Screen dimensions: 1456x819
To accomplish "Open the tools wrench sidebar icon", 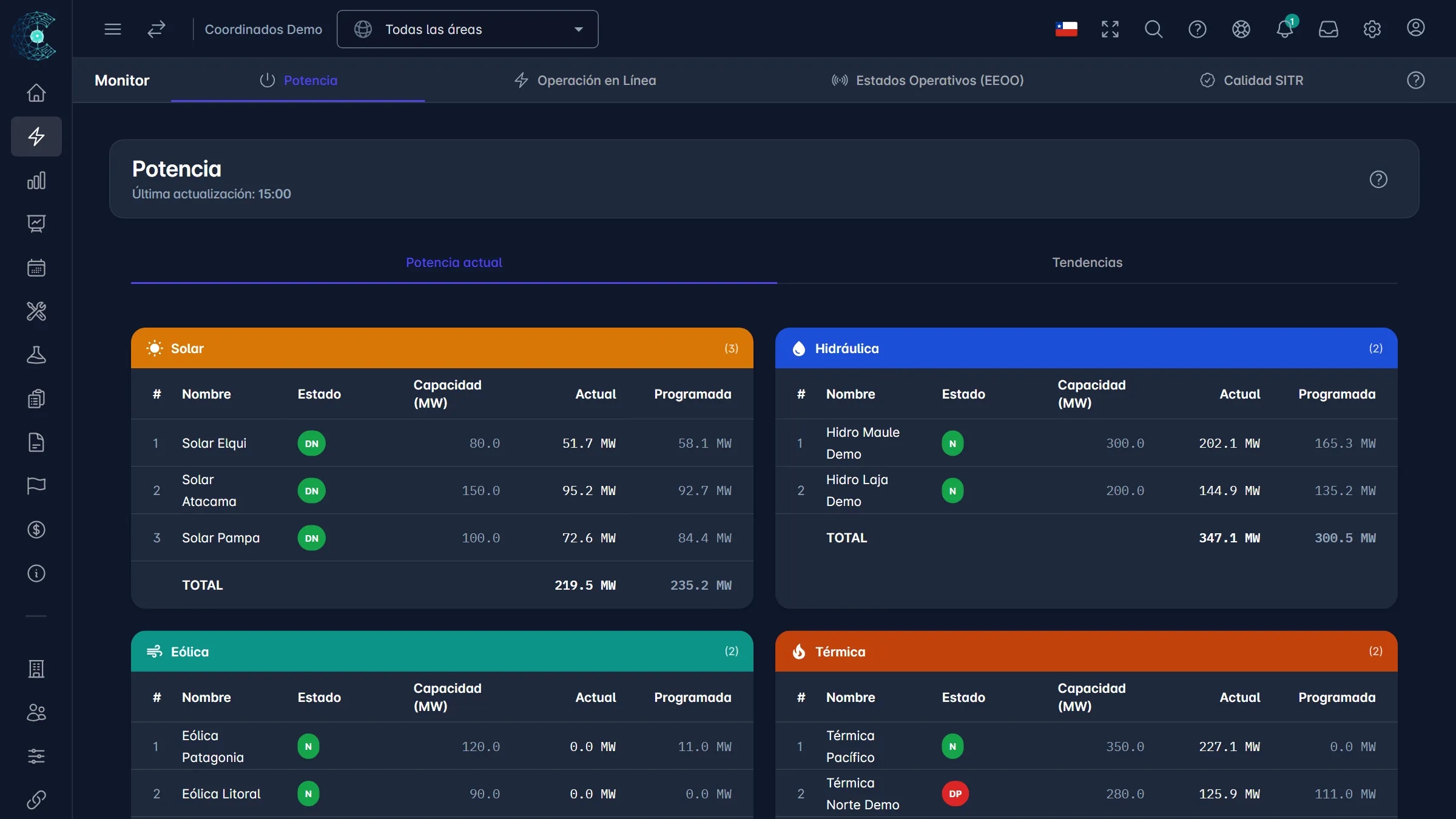I will point(36,311).
